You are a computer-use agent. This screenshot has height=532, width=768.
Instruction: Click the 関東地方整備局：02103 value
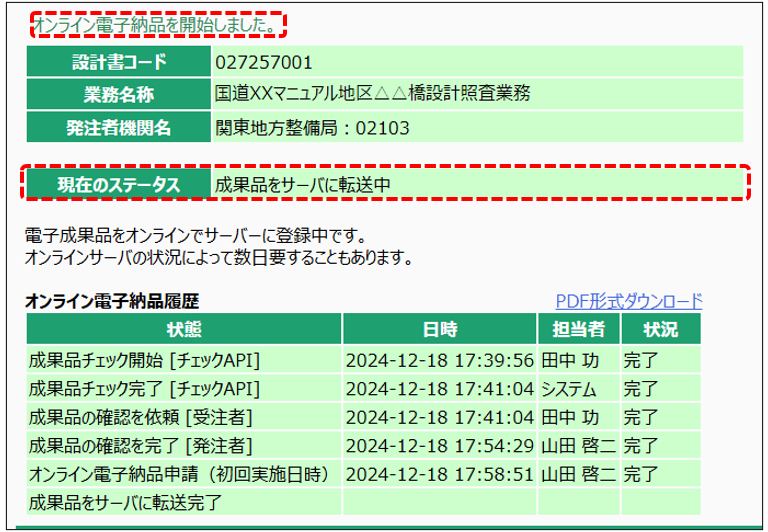click(x=312, y=127)
